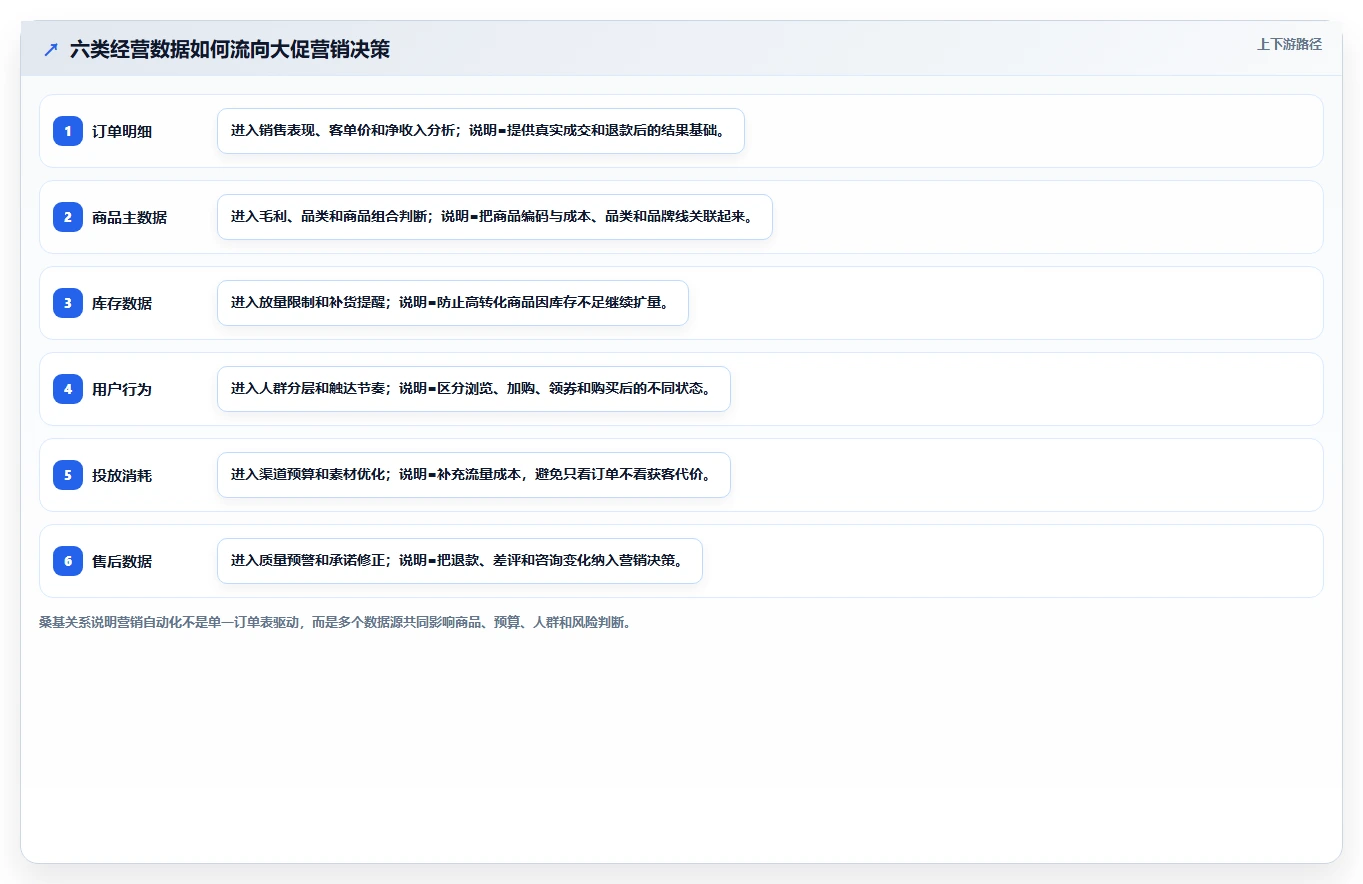This screenshot has width=1363, height=884.
Task: Click the footer note starting 桑基关系说明营销自动化
Action: coord(335,622)
